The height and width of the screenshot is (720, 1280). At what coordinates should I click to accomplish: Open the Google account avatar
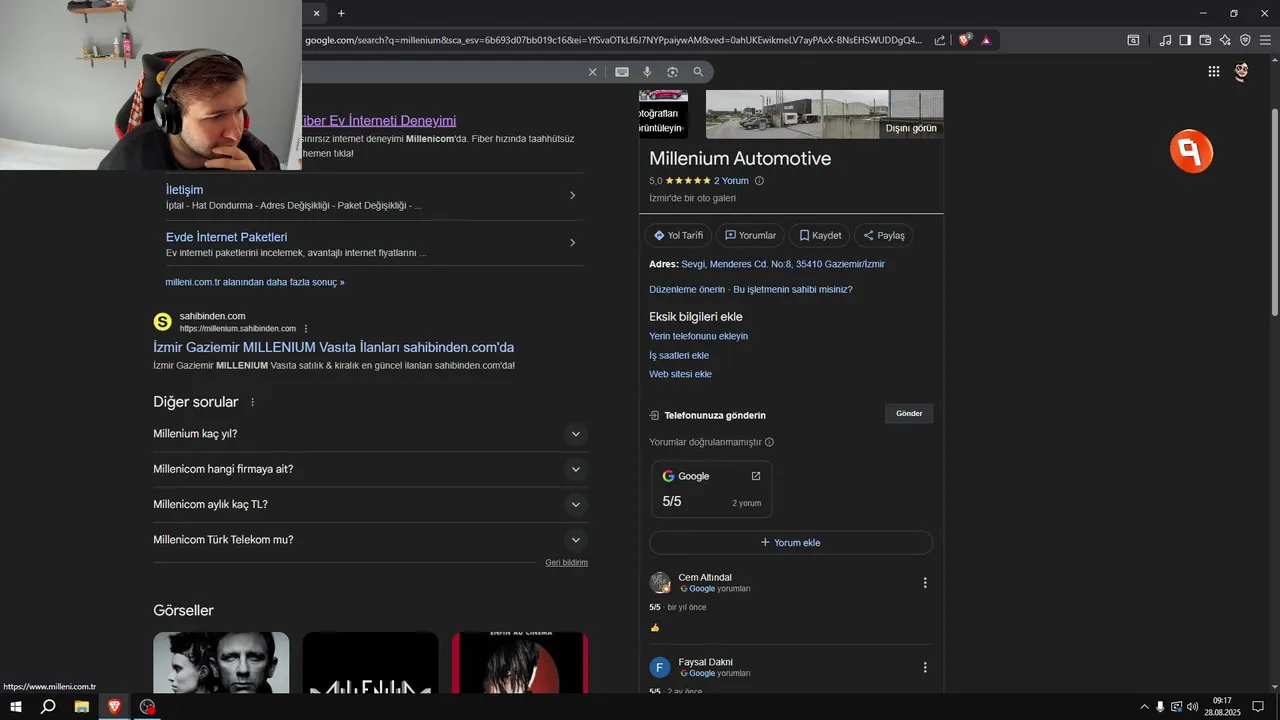1241,71
